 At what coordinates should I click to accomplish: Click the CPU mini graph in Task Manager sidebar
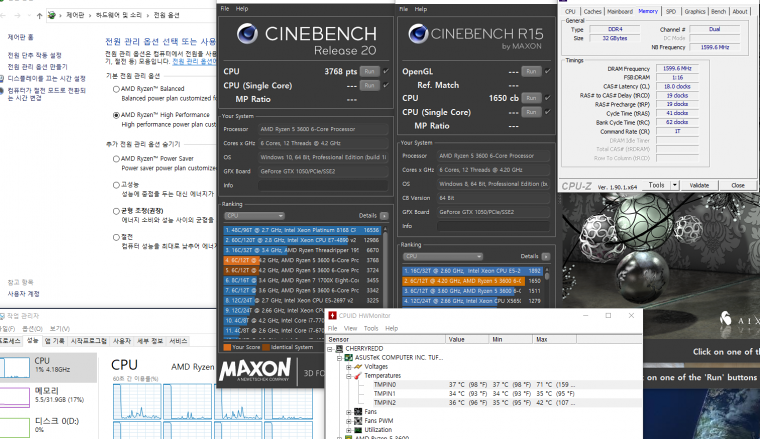click(15, 367)
